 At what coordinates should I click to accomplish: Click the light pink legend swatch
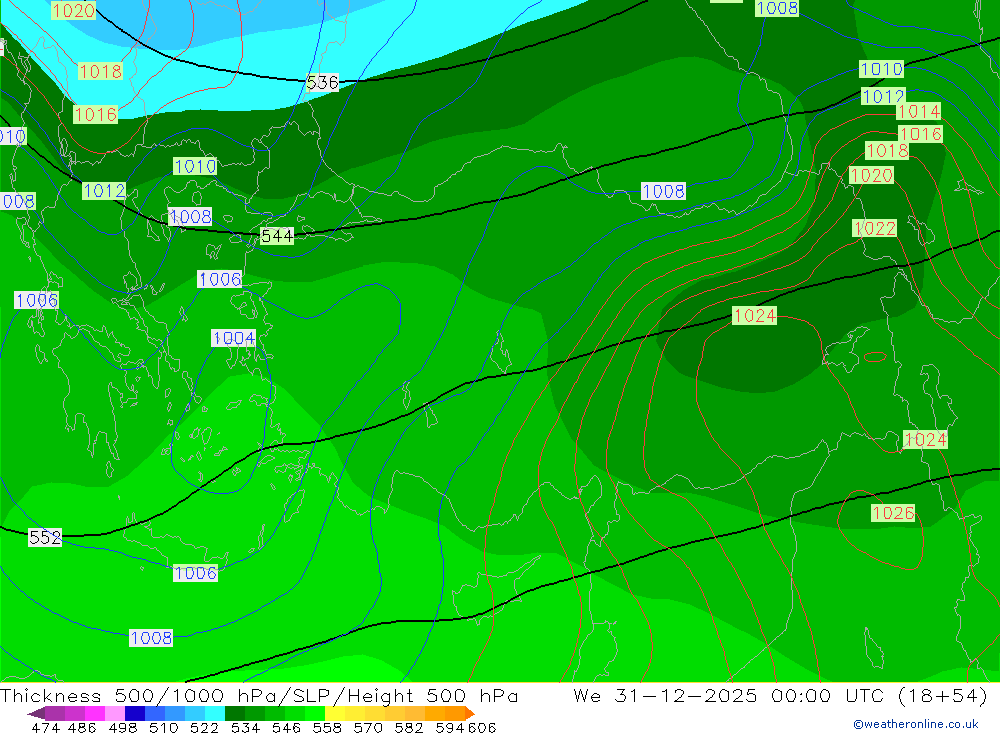[x=114, y=713]
